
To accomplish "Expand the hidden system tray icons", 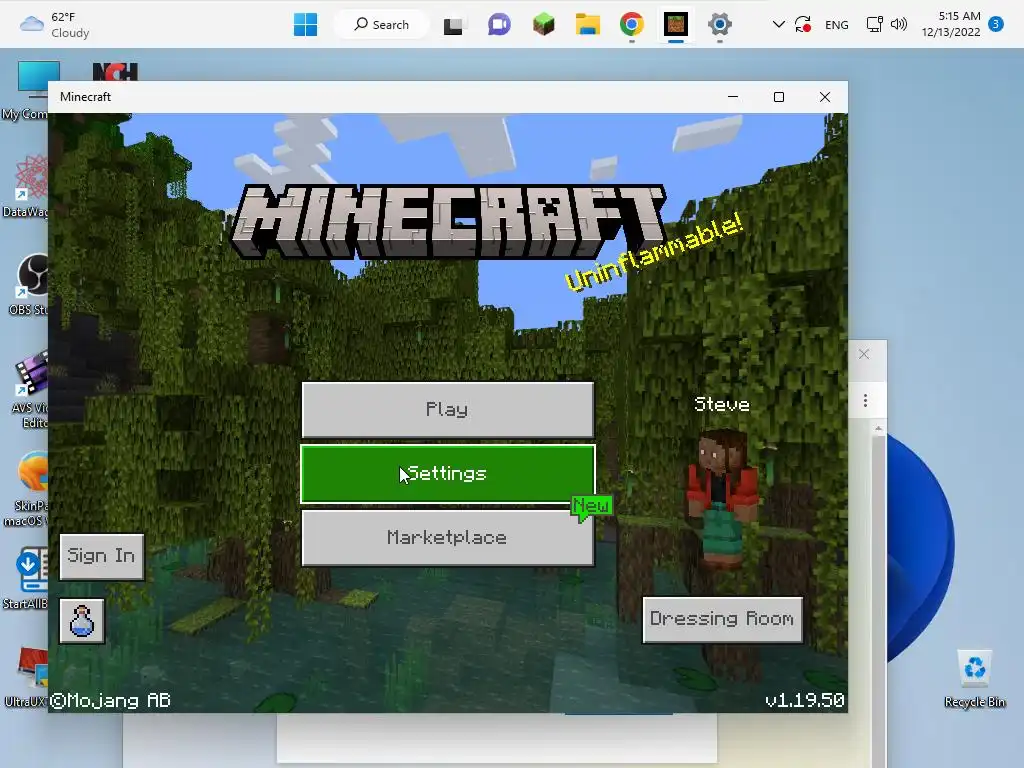I will pos(778,25).
